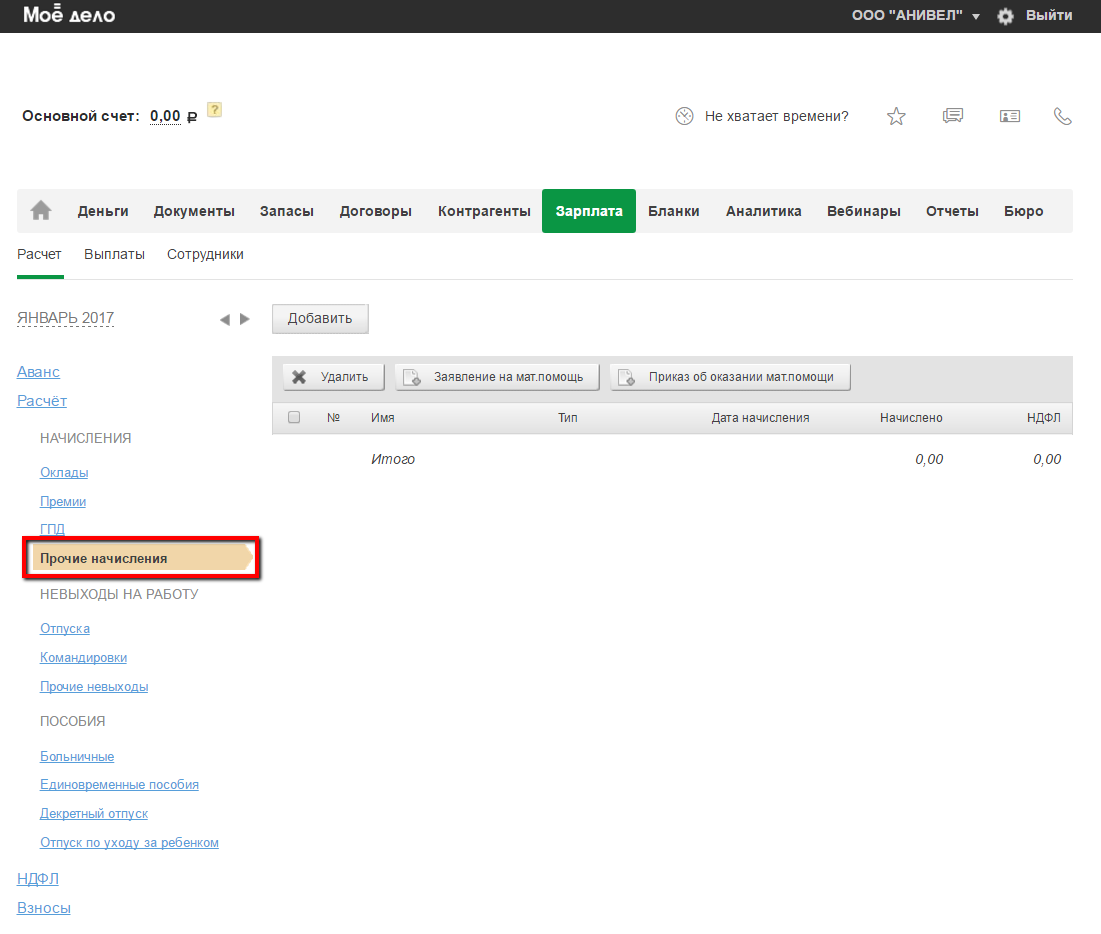Open the ЯНВАРЬ 2017 period selector
This screenshot has width=1101, height=934.
pyautogui.click(x=65, y=318)
